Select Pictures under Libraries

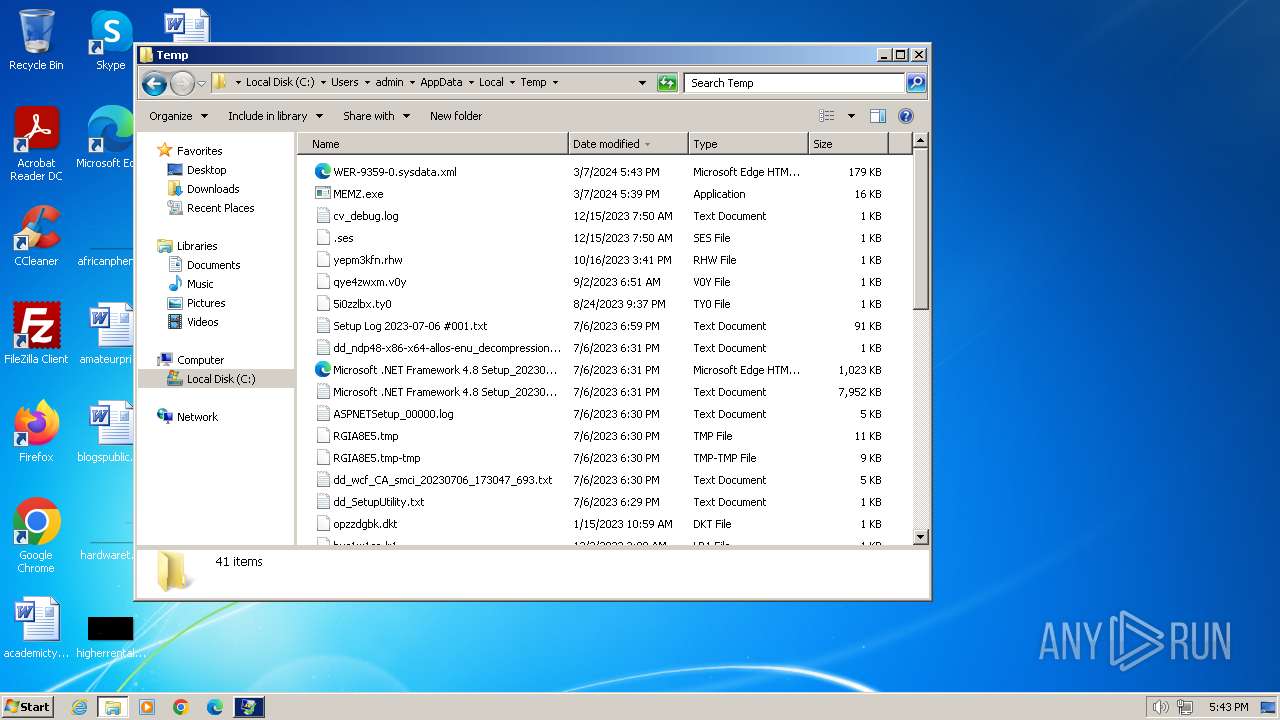click(x=206, y=303)
